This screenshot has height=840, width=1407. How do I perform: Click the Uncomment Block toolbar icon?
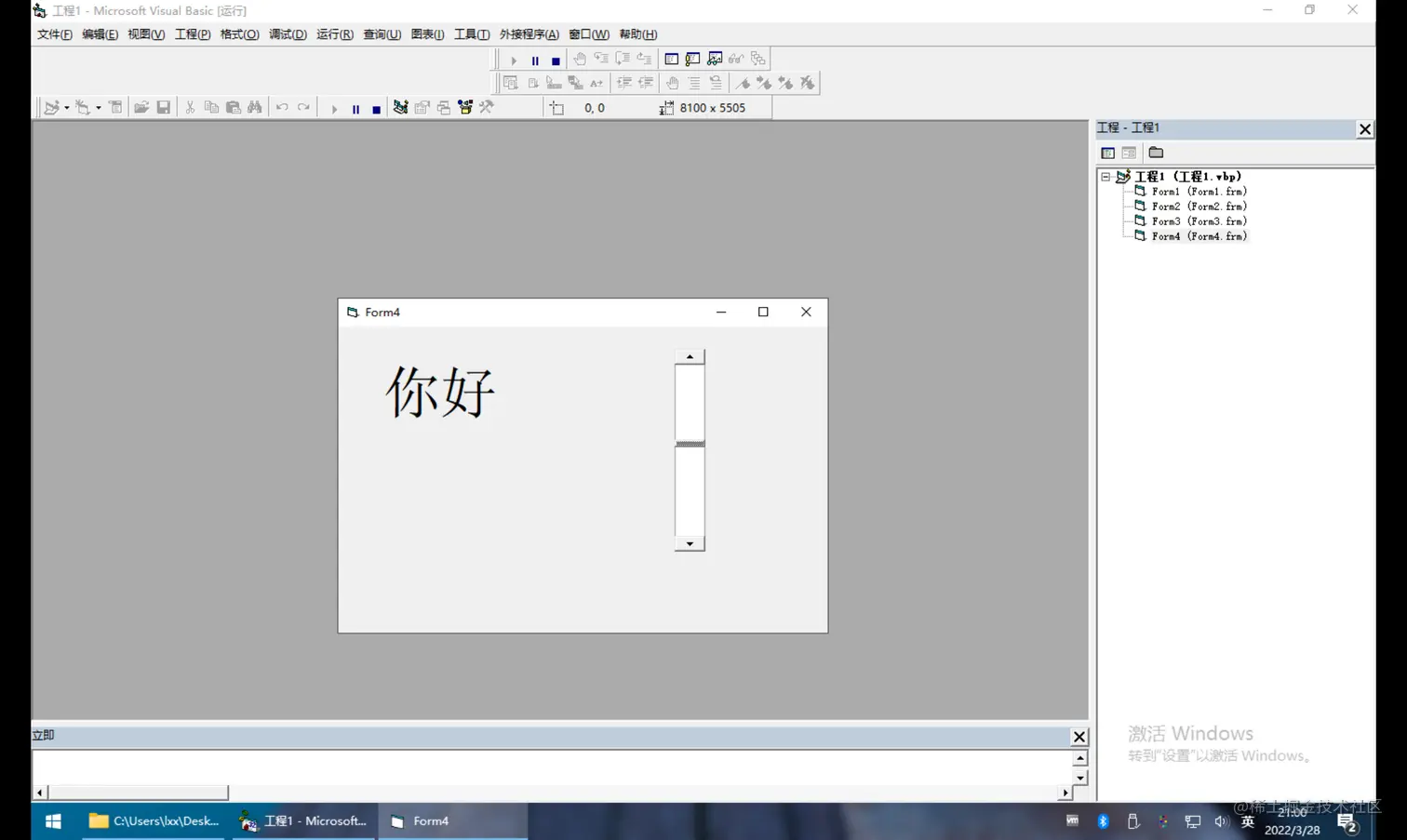pyautogui.click(x=716, y=83)
